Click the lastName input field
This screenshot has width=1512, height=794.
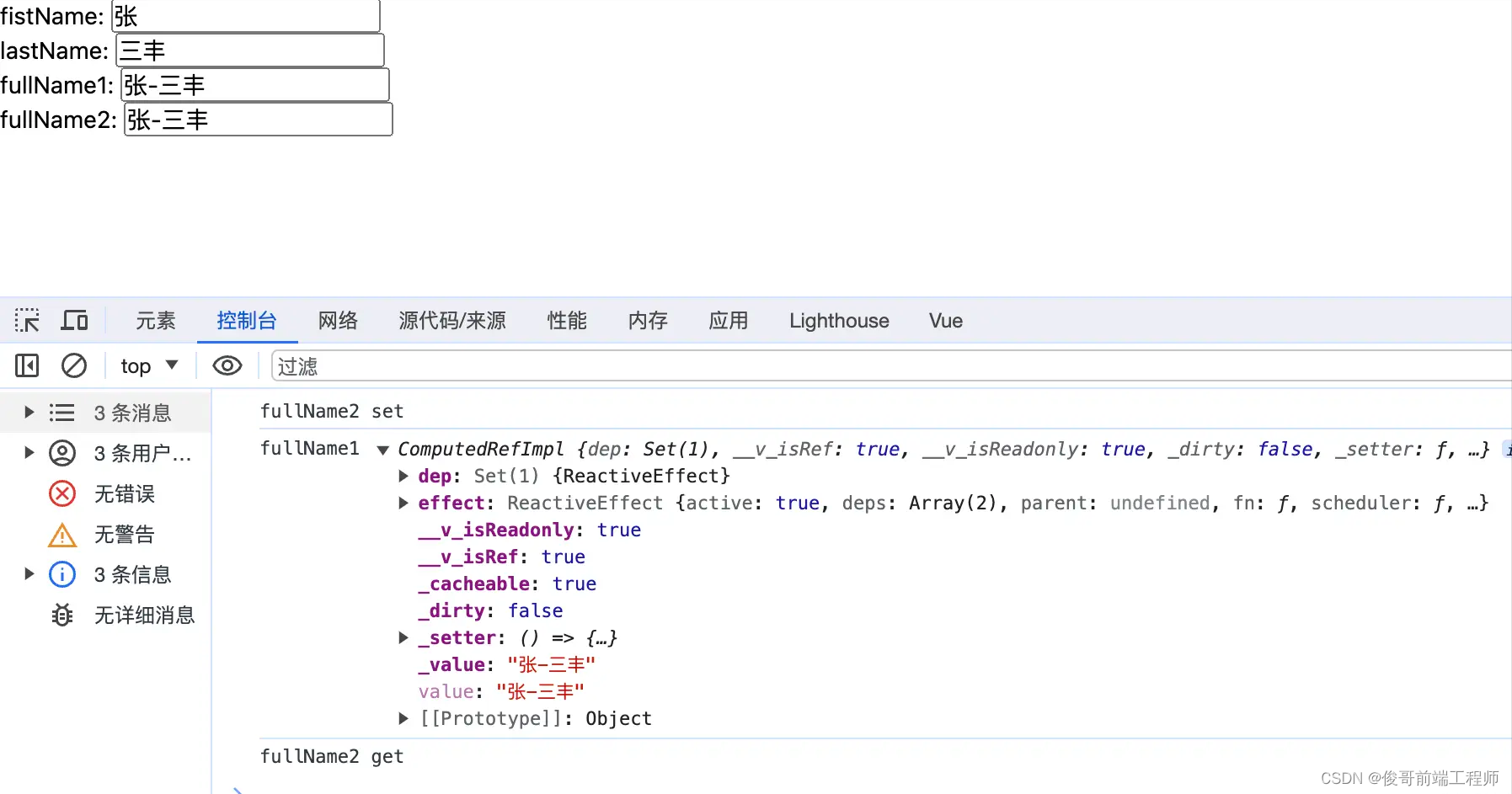(250, 51)
